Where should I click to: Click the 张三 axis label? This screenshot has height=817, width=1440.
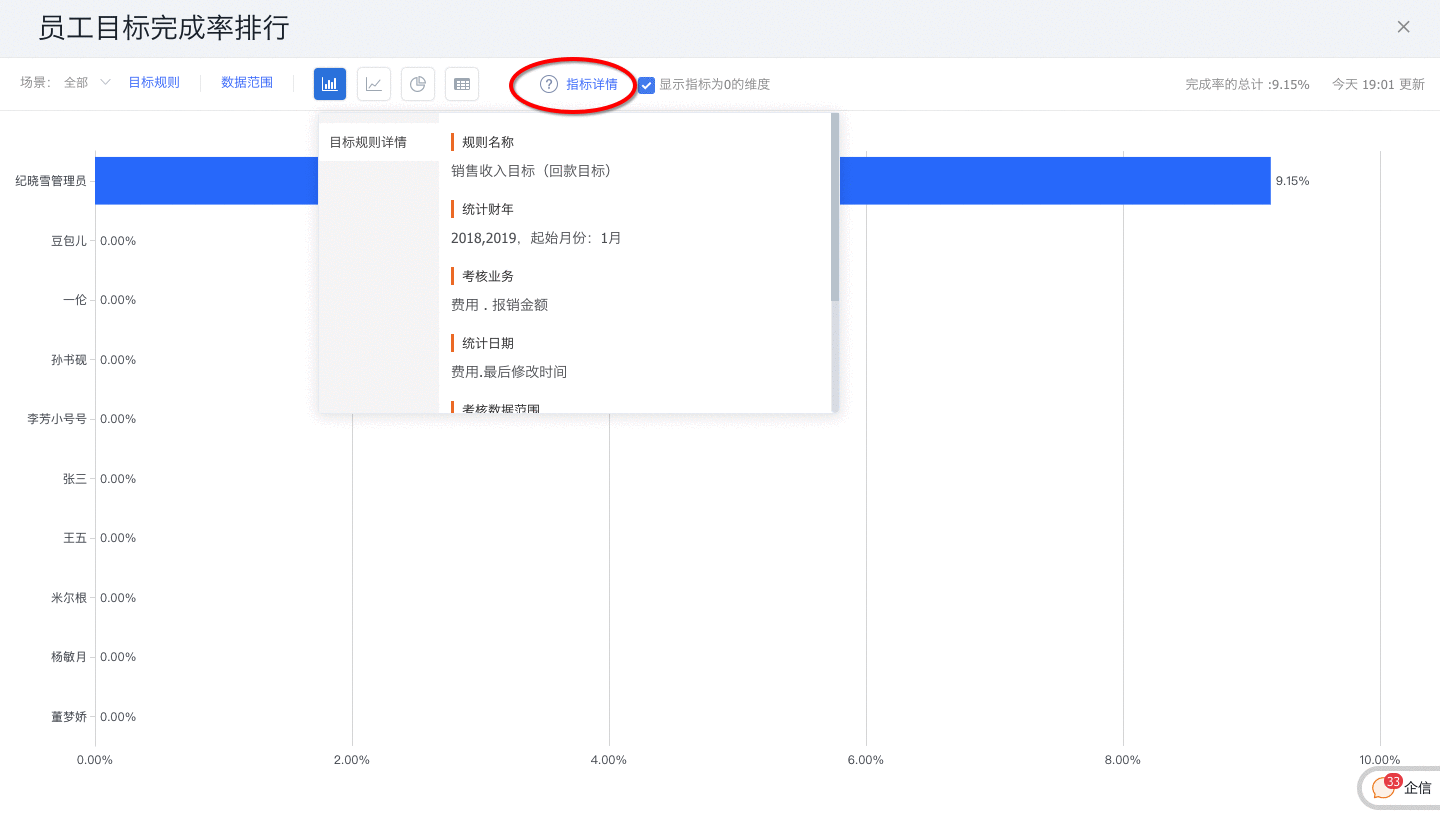[x=75, y=479]
